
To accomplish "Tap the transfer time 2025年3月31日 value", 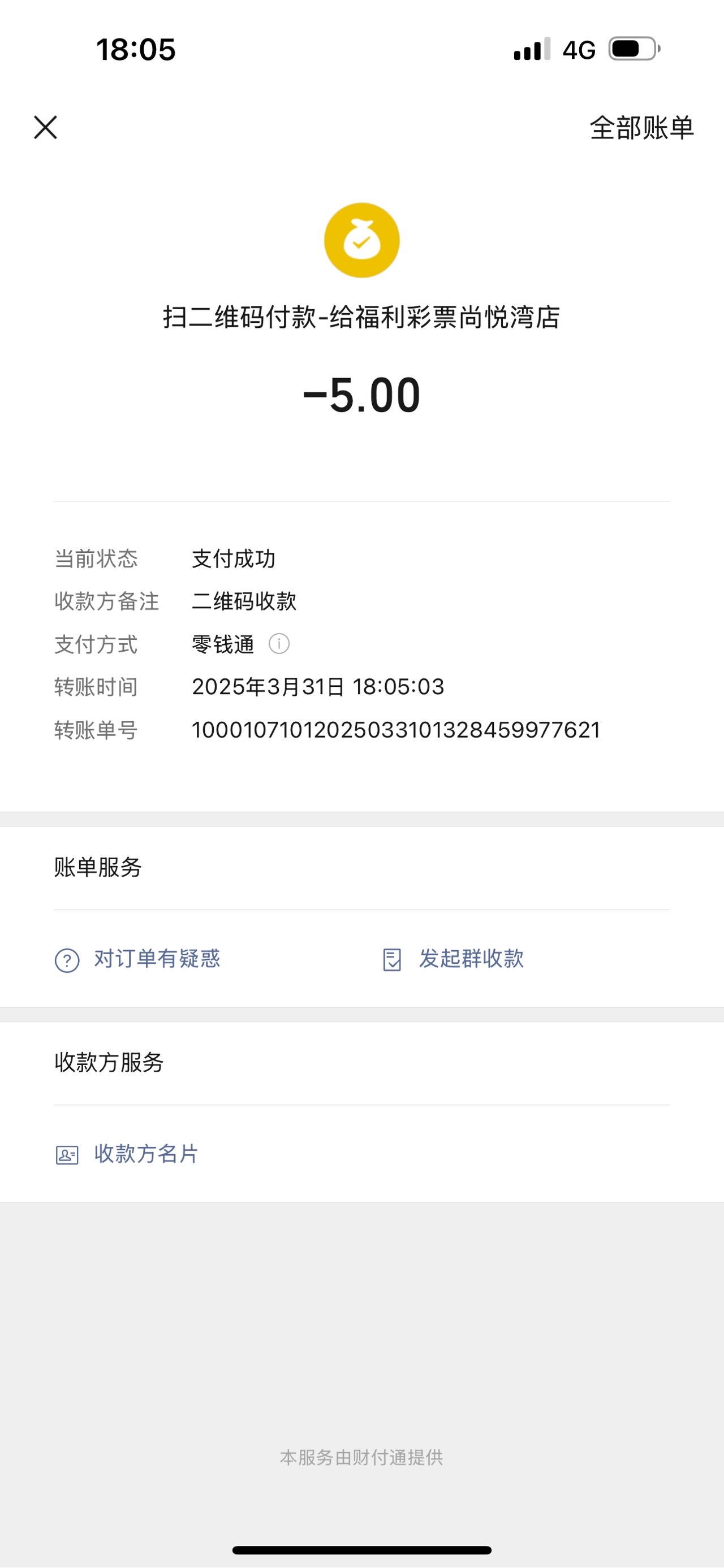I will click(318, 687).
